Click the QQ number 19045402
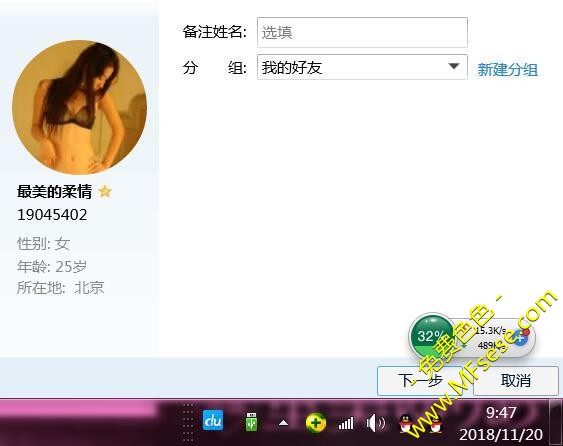This screenshot has width=563, height=446. pos(52,215)
